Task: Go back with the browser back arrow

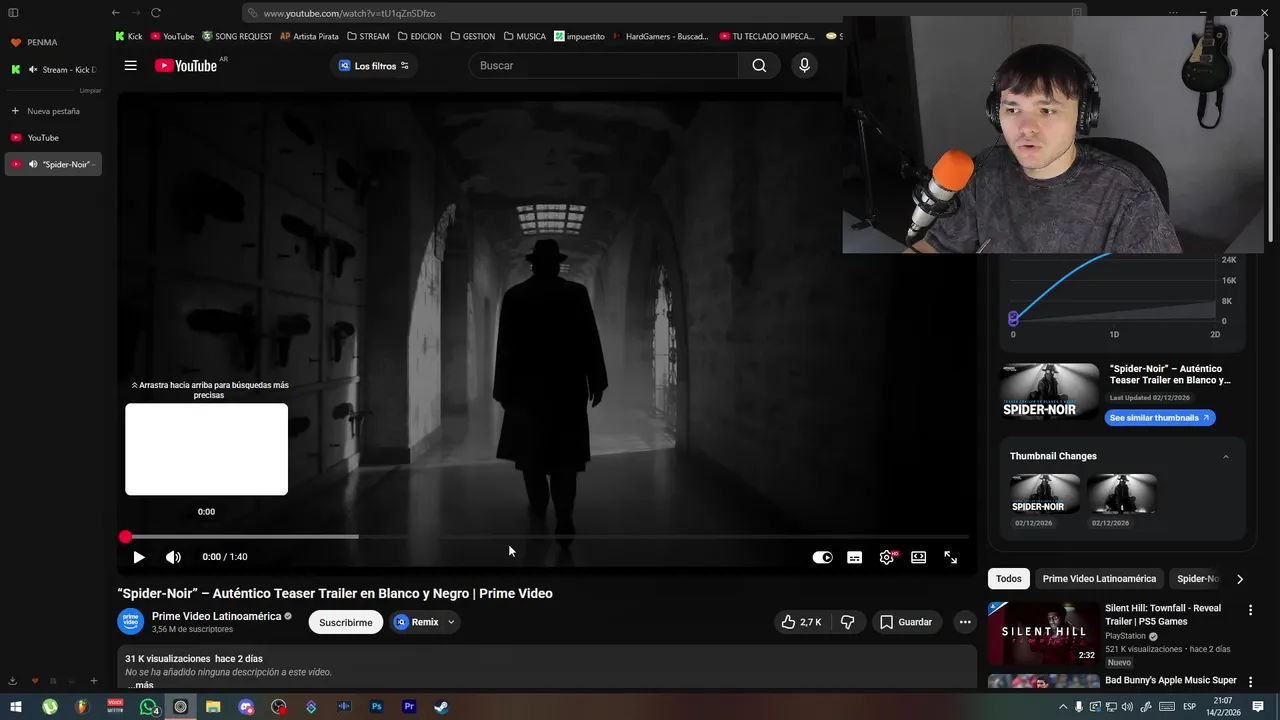Action: (x=116, y=13)
